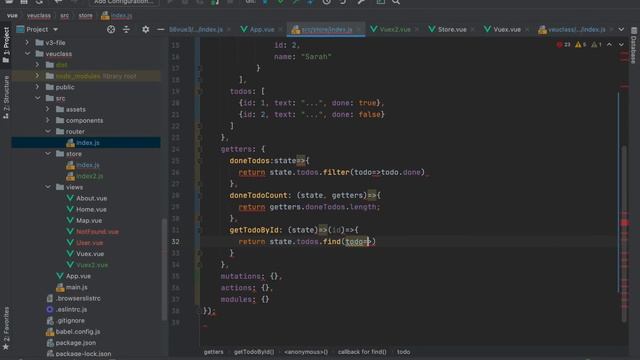Image resolution: width=640 pixels, height=360 pixels.
Task: Collapse the src folder
Action: click(38, 98)
